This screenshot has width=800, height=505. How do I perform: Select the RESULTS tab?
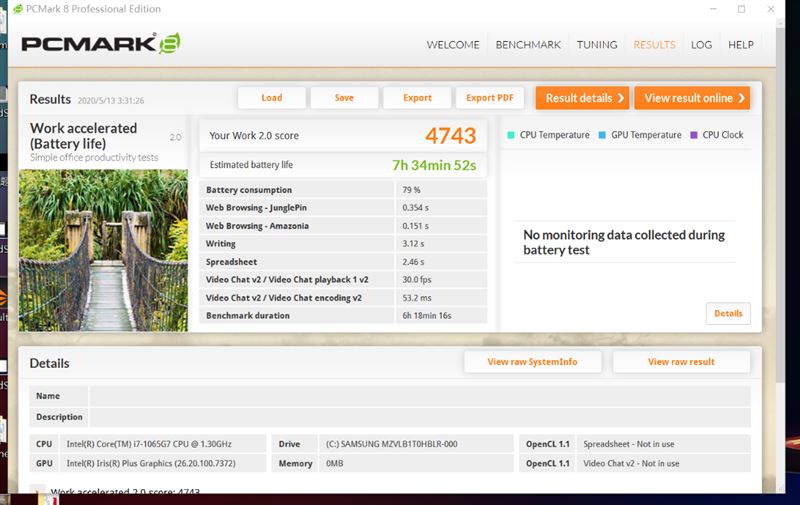coord(654,45)
